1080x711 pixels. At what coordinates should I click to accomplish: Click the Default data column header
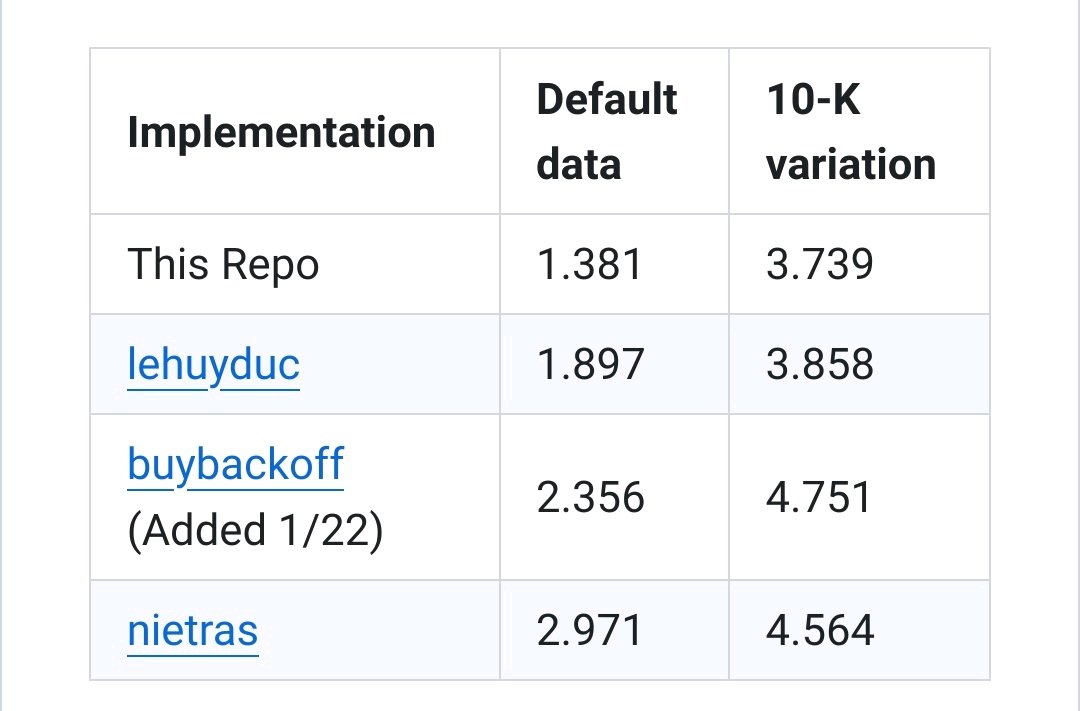pos(606,132)
